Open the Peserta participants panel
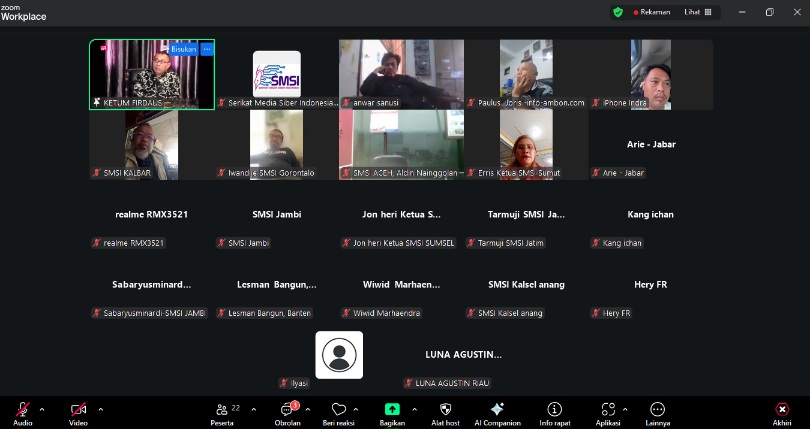The height and width of the screenshot is (429, 810). click(x=222, y=410)
